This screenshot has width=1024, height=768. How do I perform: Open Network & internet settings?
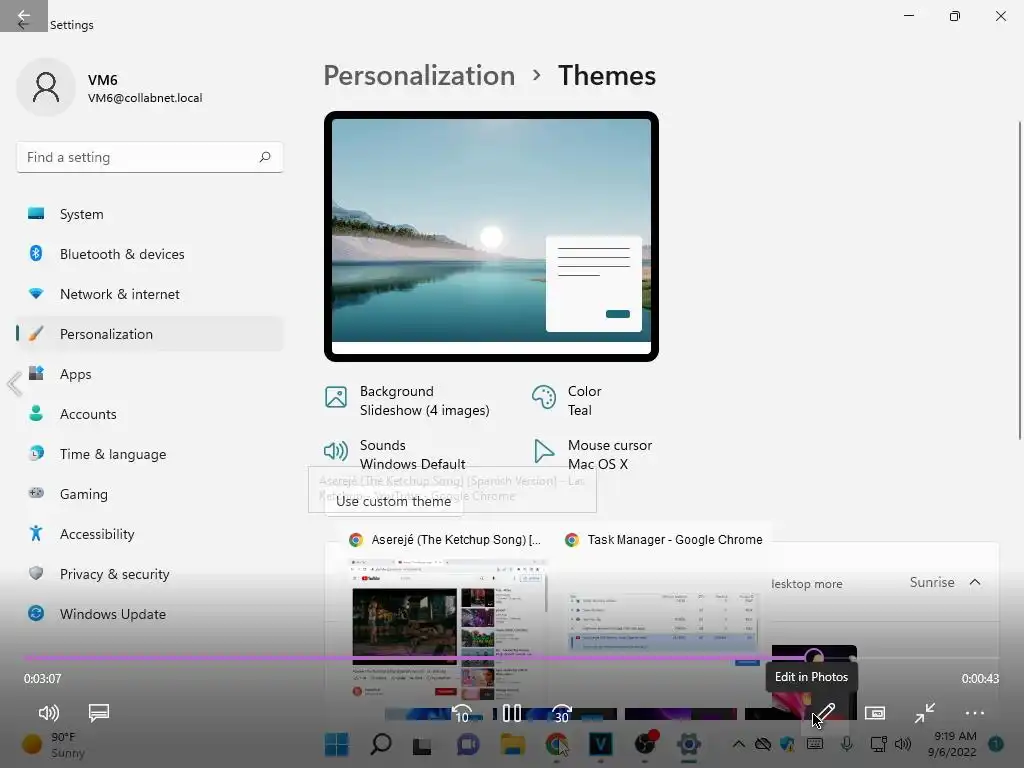click(x=150, y=294)
